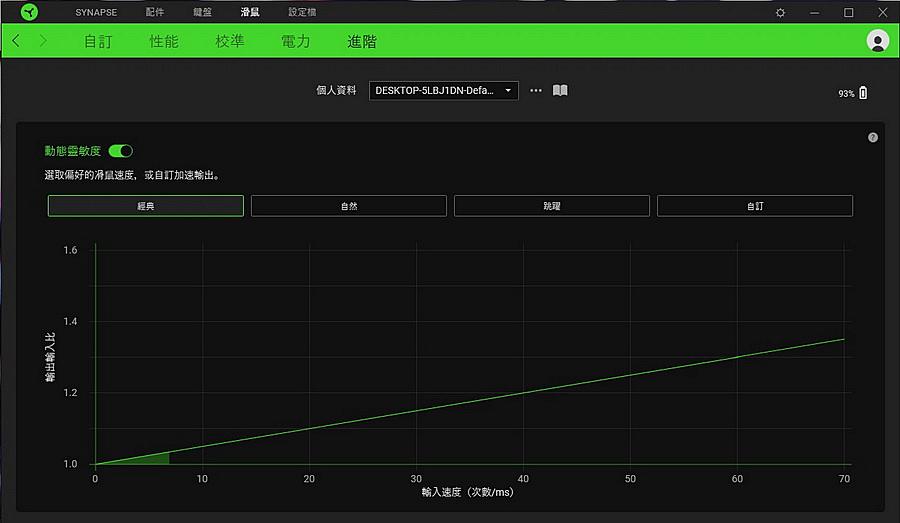Select the 自然 sensitivity preset
The width and height of the screenshot is (900, 523).
pos(348,206)
